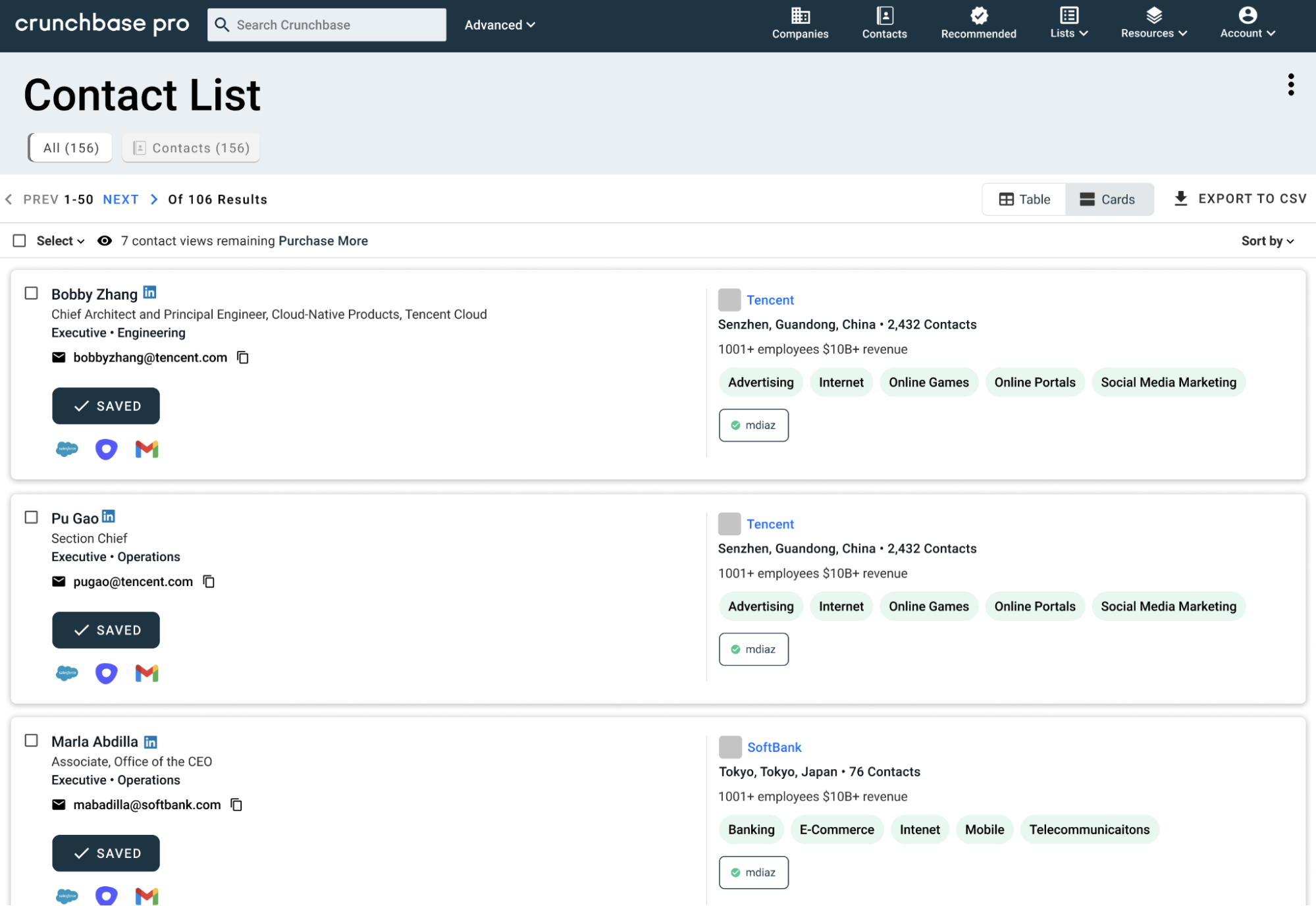This screenshot has height=906, width=1316.
Task: Open Tencent link in Bobby Zhang's card
Action: (770, 300)
